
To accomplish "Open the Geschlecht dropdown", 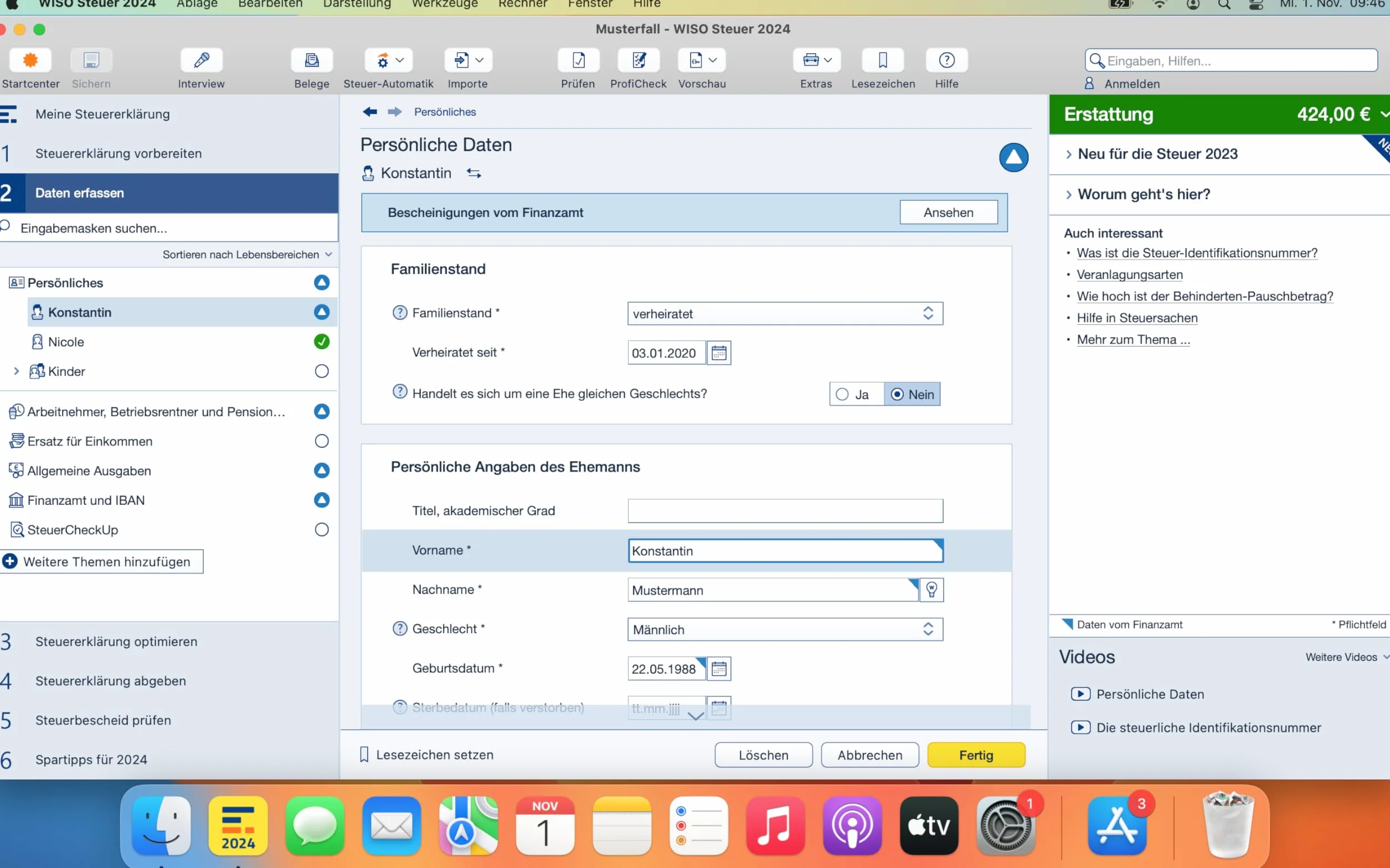I will pos(785,629).
